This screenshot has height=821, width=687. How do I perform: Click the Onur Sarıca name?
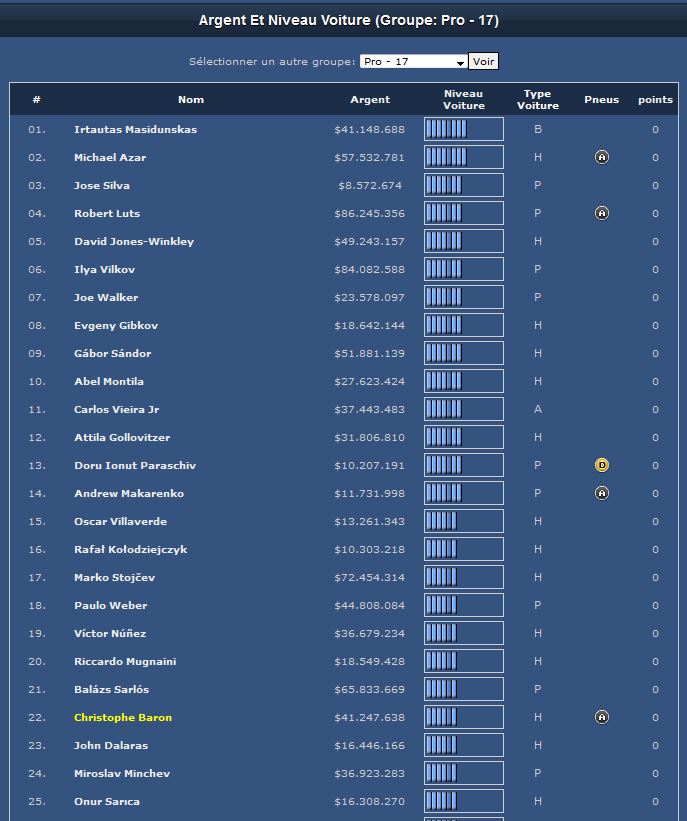107,801
